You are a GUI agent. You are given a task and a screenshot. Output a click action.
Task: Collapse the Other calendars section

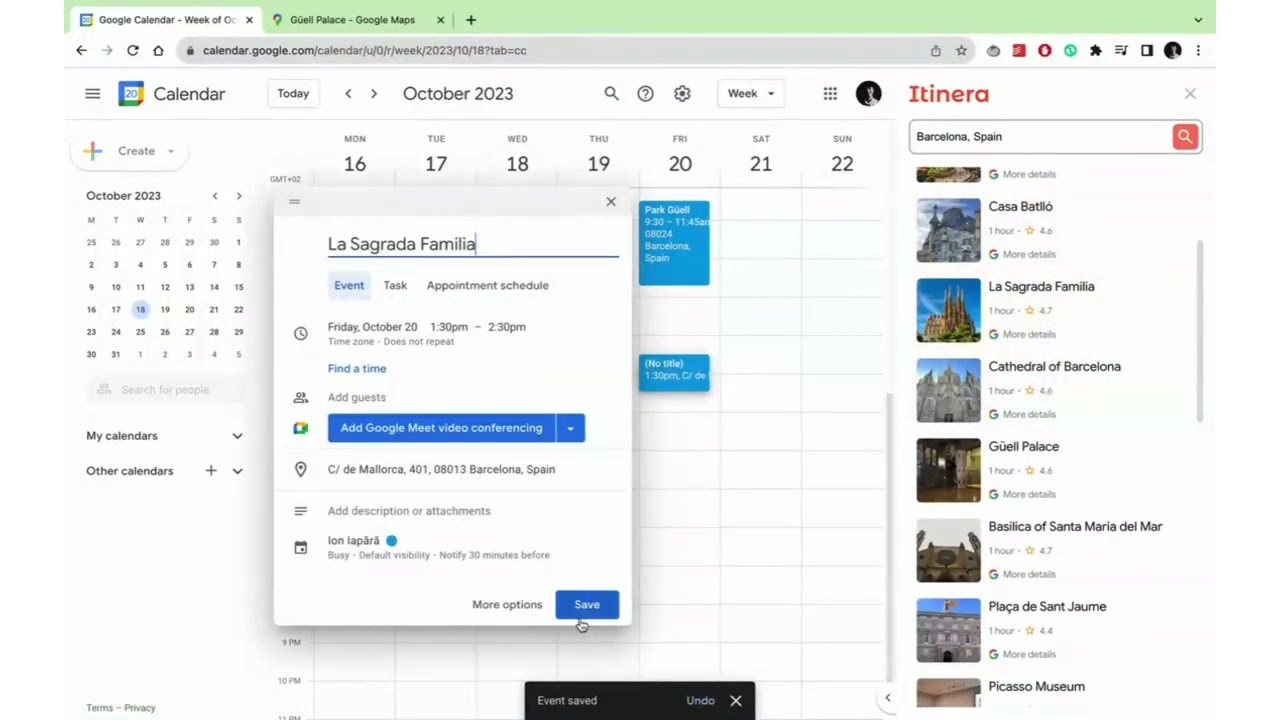tap(237, 471)
